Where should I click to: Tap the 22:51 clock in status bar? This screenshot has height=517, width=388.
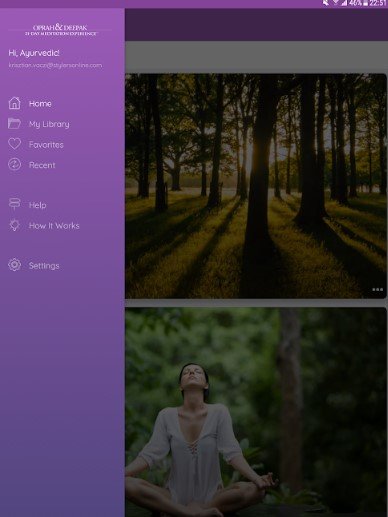pos(378,3)
